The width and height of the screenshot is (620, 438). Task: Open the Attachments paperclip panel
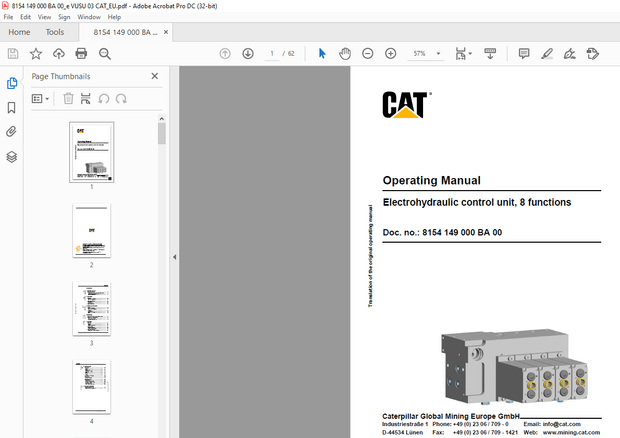click(11, 132)
